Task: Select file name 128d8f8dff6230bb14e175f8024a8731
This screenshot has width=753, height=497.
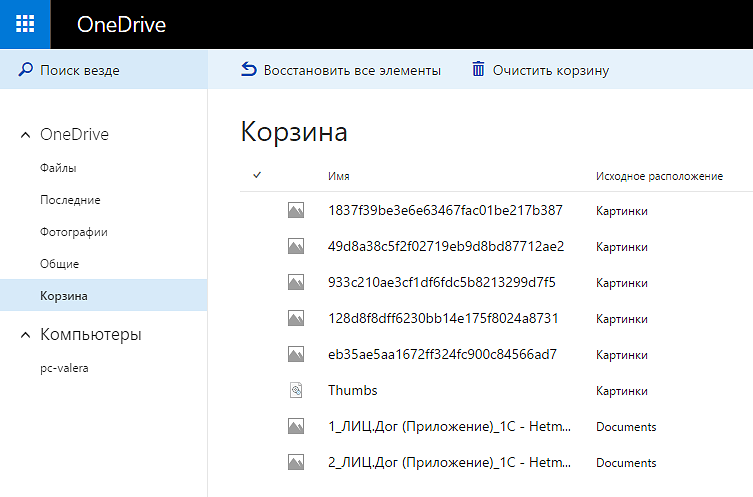Action: (443, 318)
